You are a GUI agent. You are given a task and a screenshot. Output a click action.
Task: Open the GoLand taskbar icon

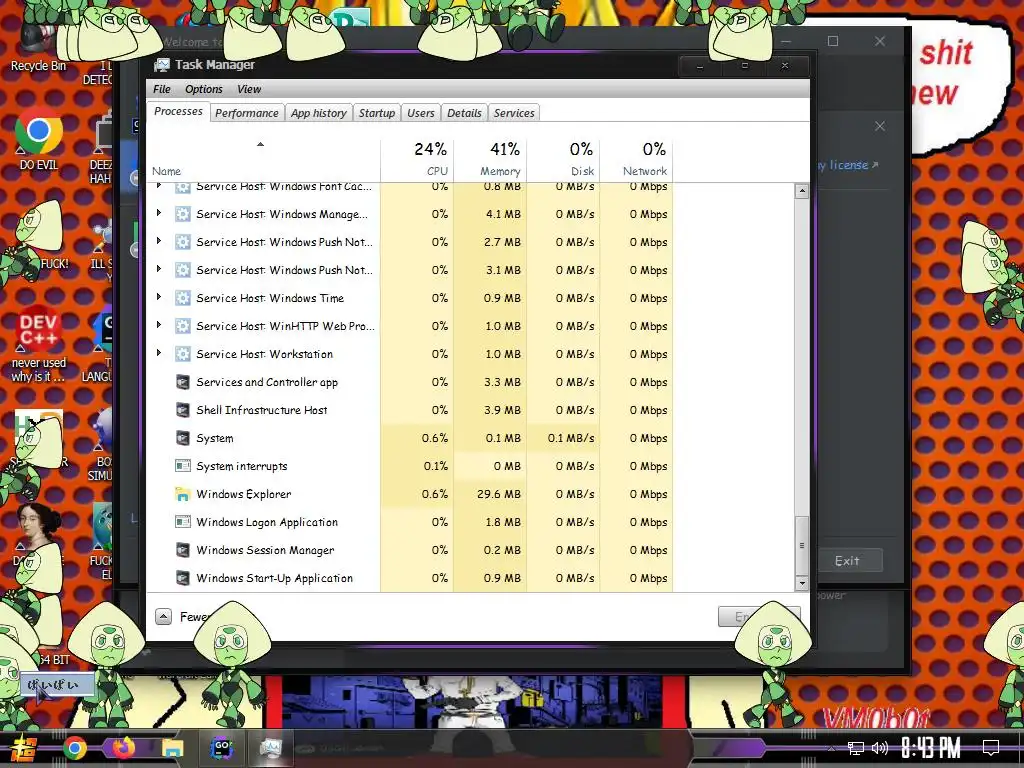coord(222,748)
